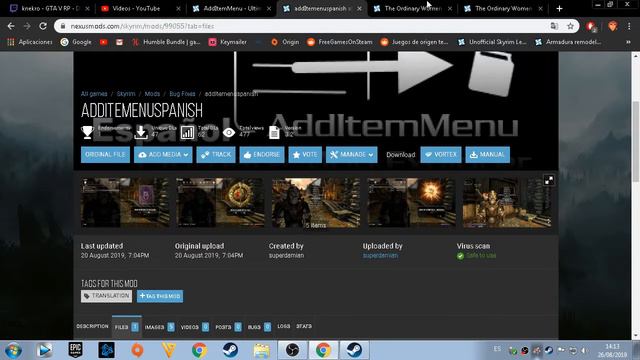640x360 pixels.
Task: Open the 'All games' breadcrumb link
Action: [x=94, y=94]
